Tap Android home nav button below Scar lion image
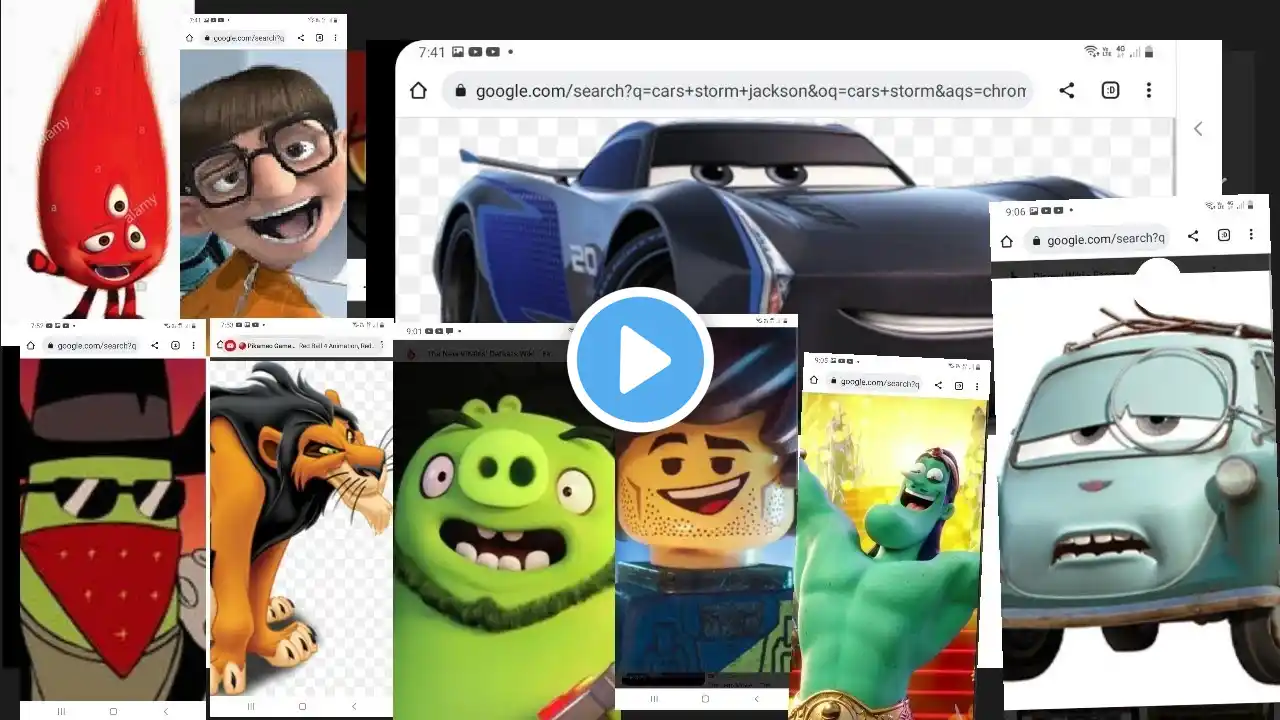The height and width of the screenshot is (720, 1280). click(x=302, y=706)
